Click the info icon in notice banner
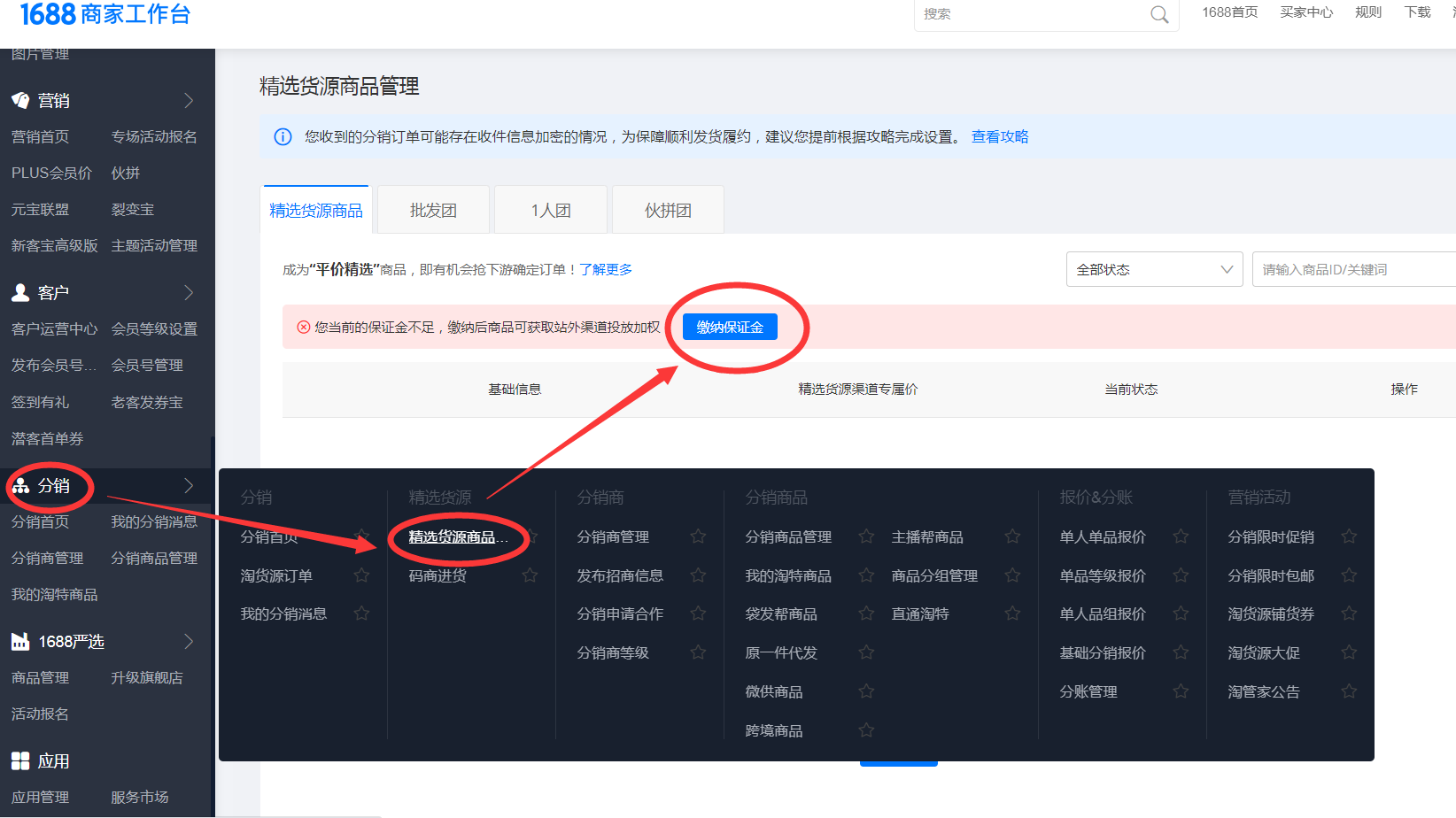 (283, 137)
